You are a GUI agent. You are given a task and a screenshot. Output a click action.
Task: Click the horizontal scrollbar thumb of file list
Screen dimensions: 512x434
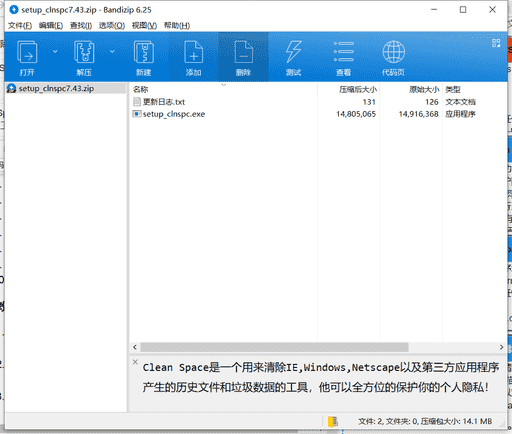point(274,347)
